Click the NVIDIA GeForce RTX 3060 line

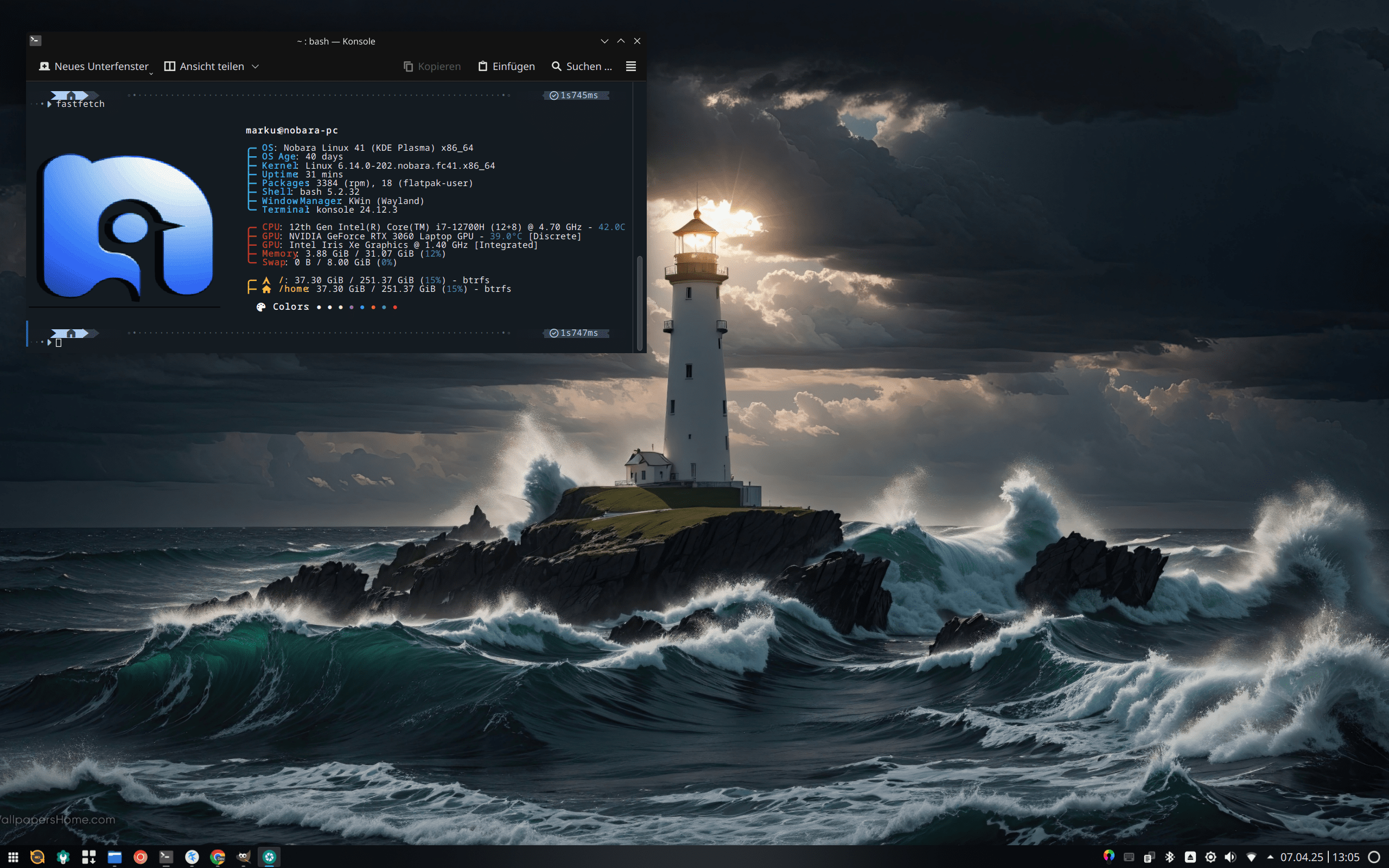point(421,236)
